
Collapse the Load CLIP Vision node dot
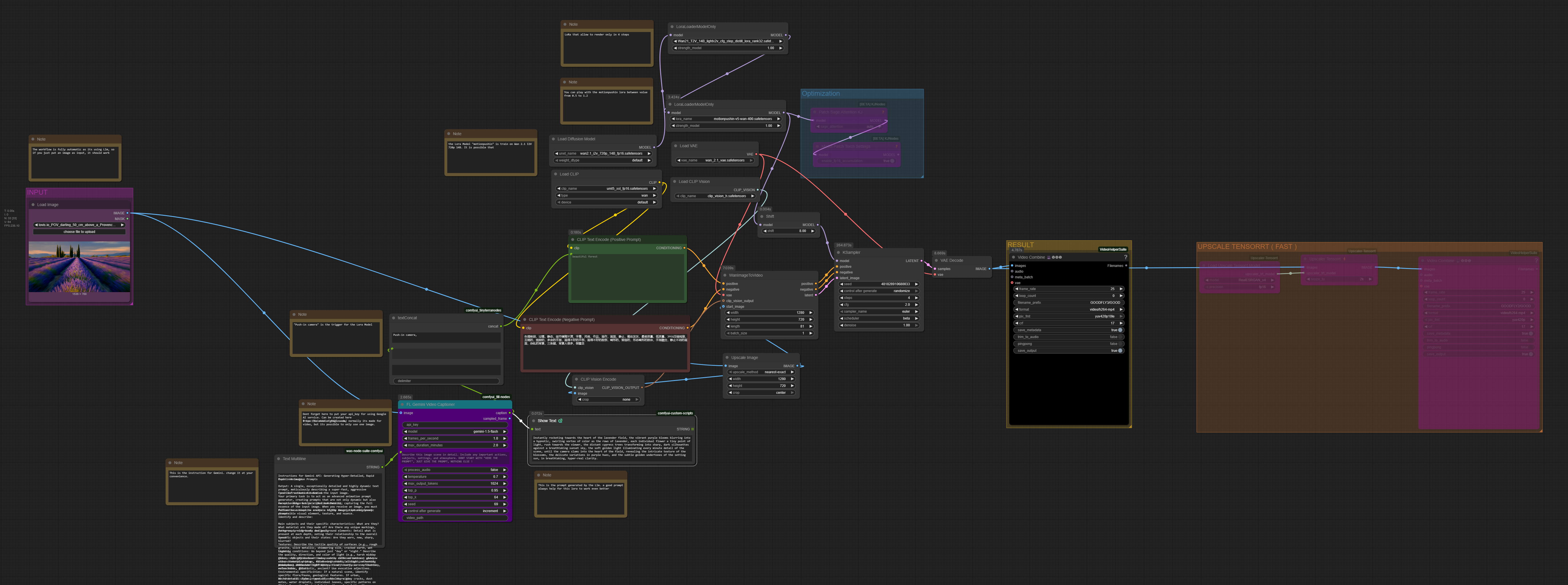click(675, 181)
